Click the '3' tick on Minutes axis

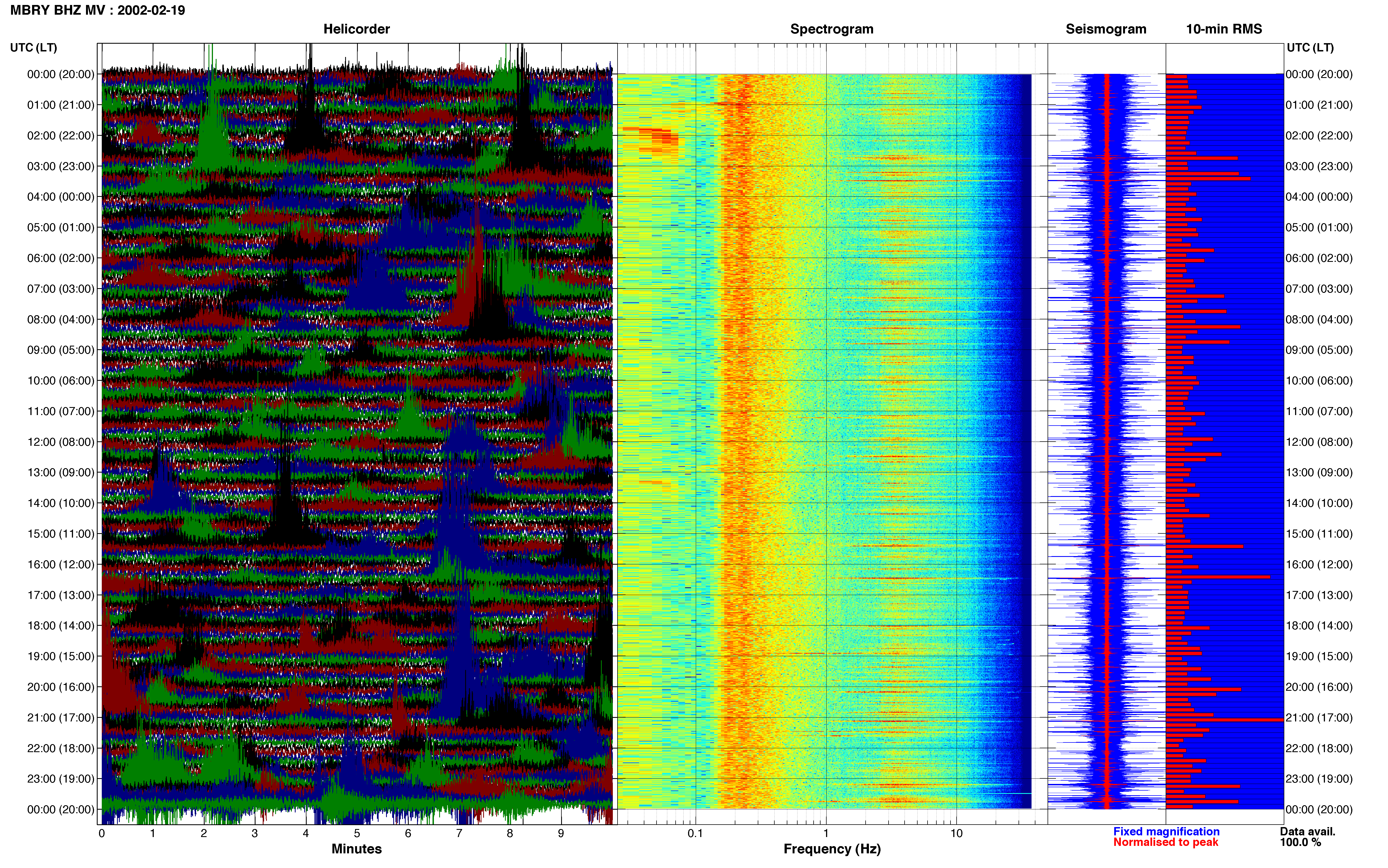coord(255,833)
